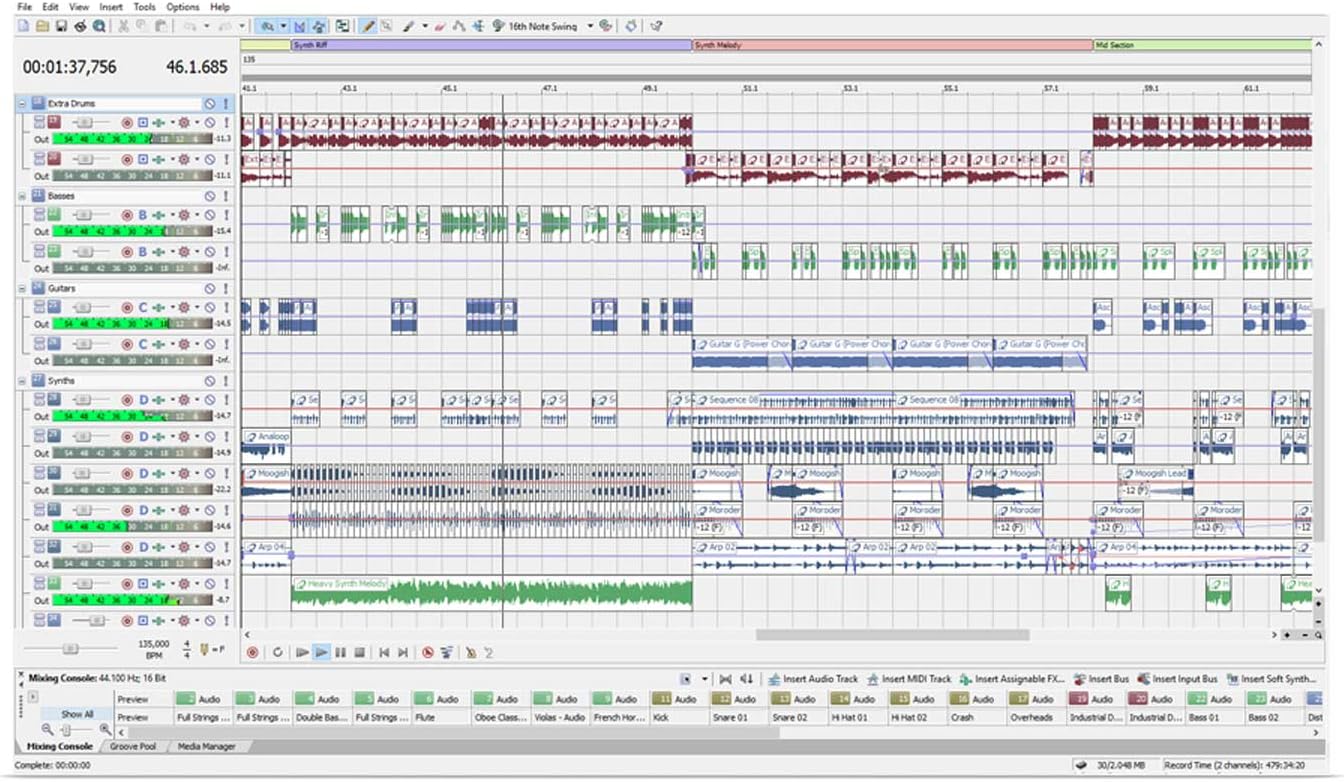Viewport: 1344px width, 782px height.
Task: Click the Show All button in Mixing Console
Action: pyautogui.click(x=80, y=713)
